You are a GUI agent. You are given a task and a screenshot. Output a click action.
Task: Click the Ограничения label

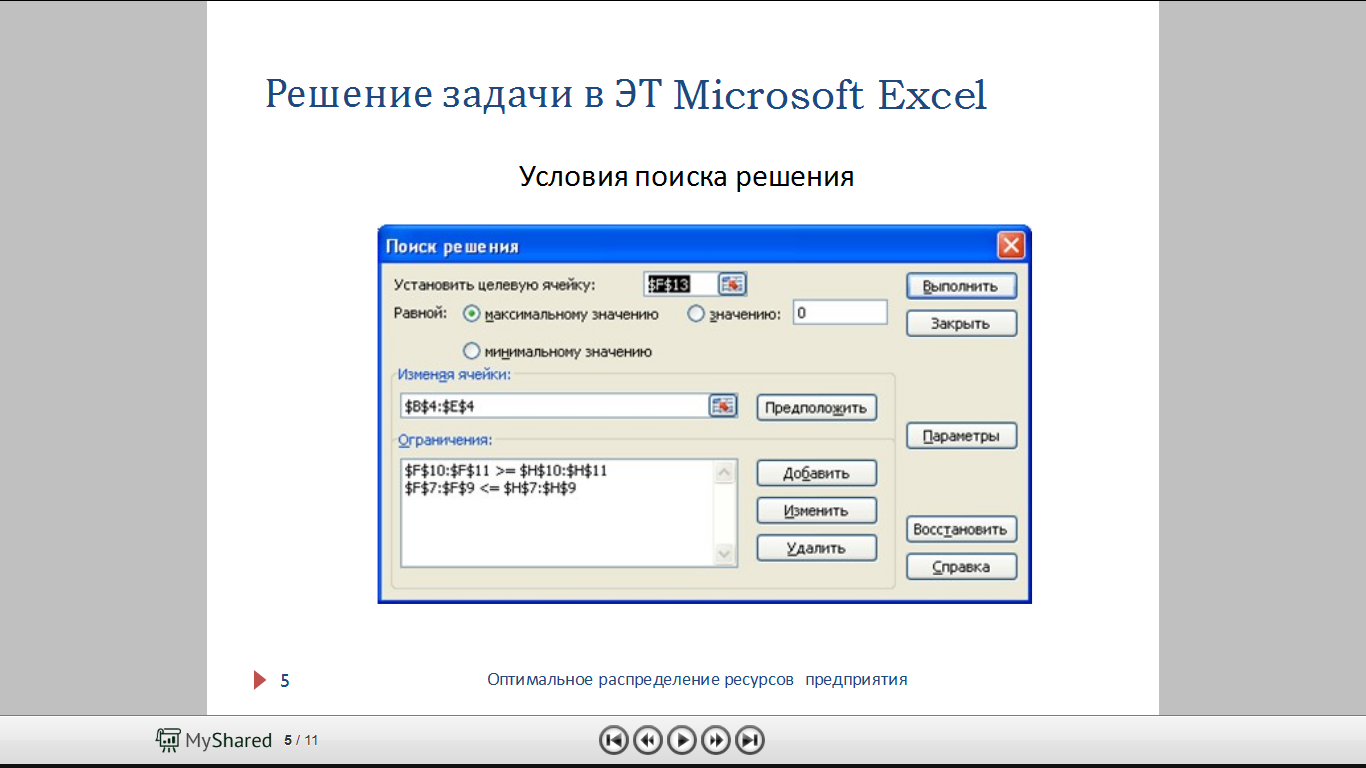click(445, 439)
